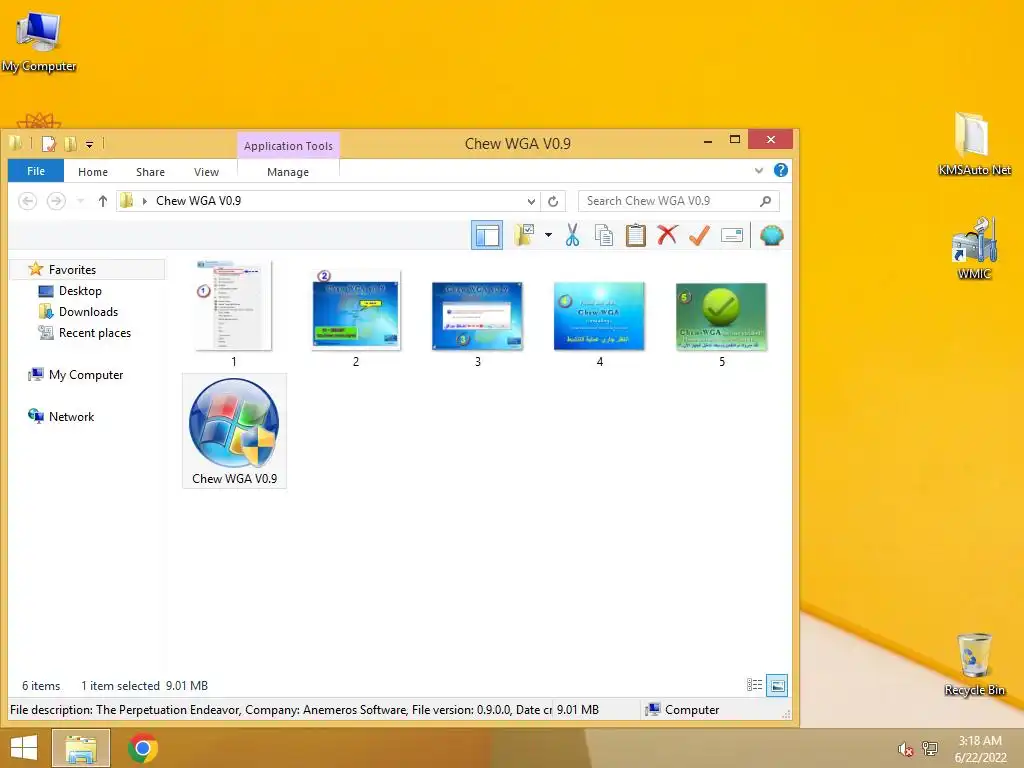
Task: Click File Explorer on the taskbar
Action: point(81,748)
